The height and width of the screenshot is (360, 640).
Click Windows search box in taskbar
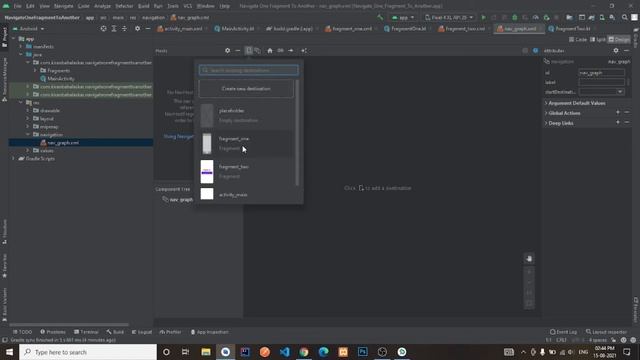coord(88,352)
